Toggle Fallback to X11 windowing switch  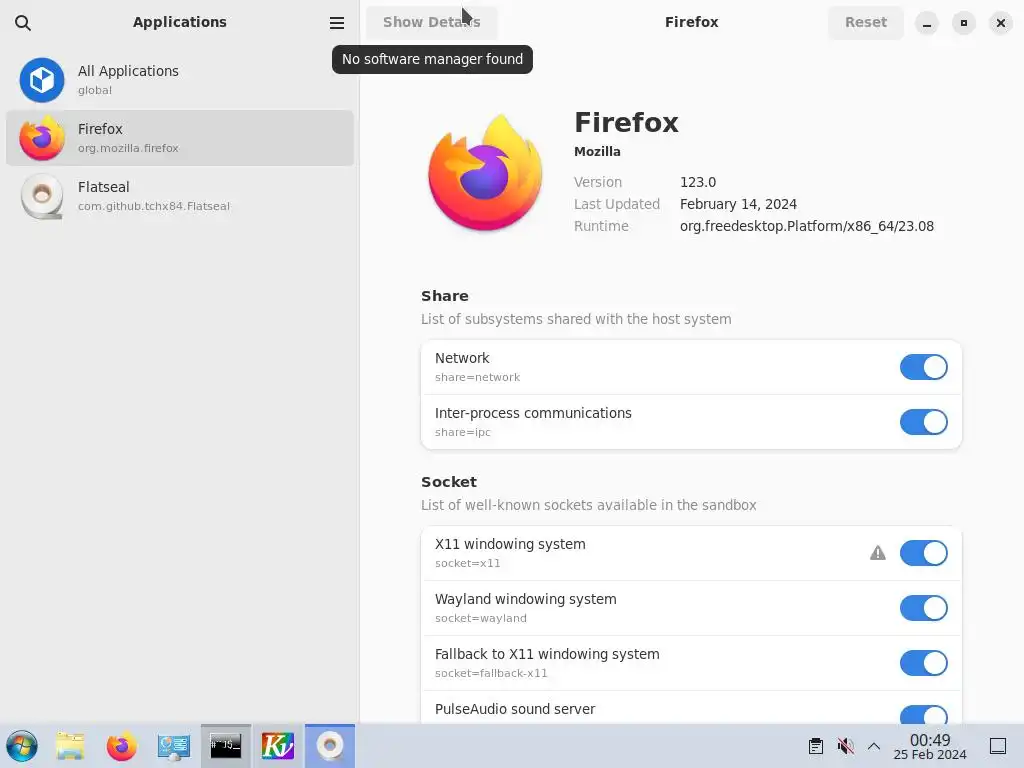[923, 663]
